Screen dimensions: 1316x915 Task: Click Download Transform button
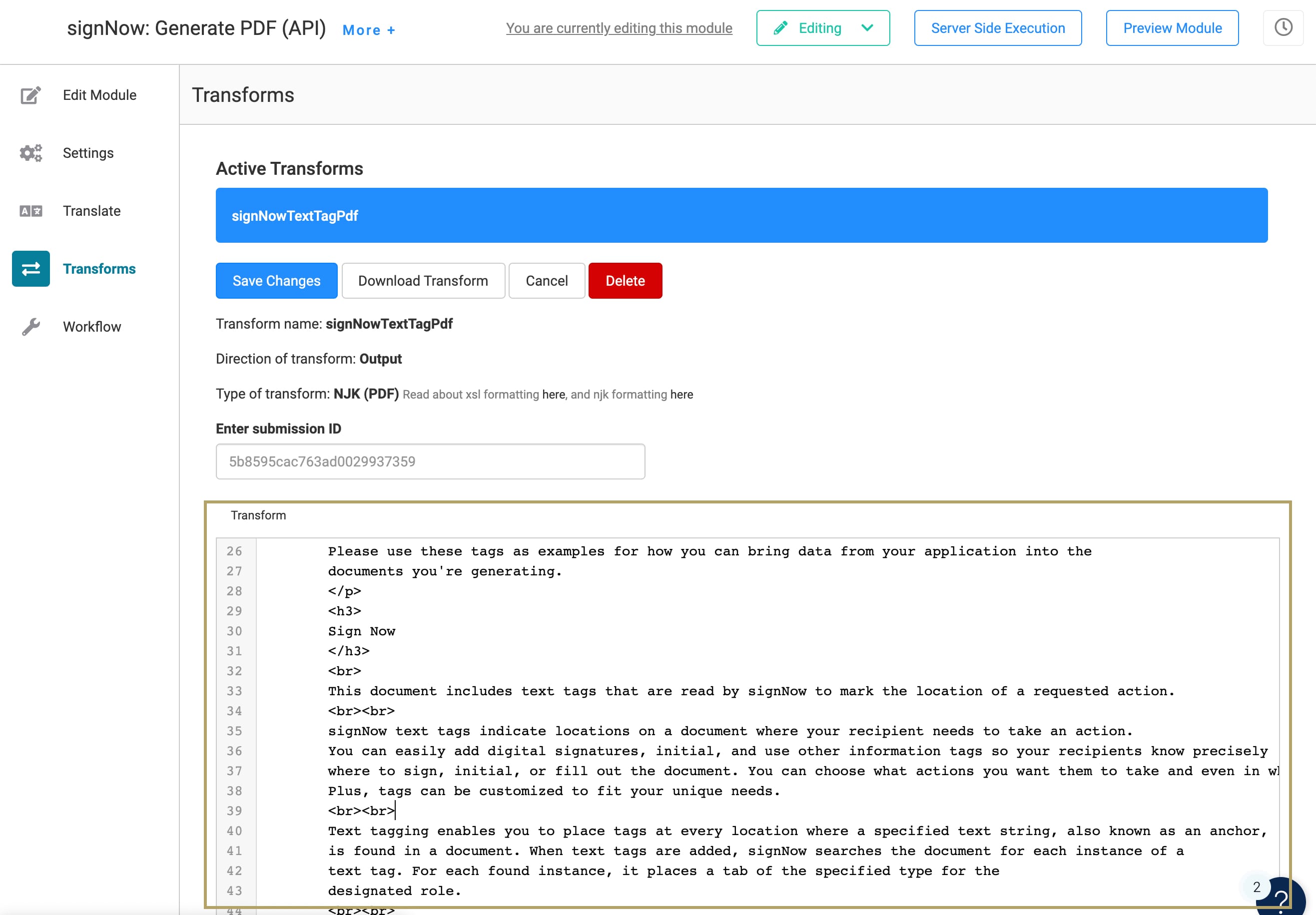[423, 281]
